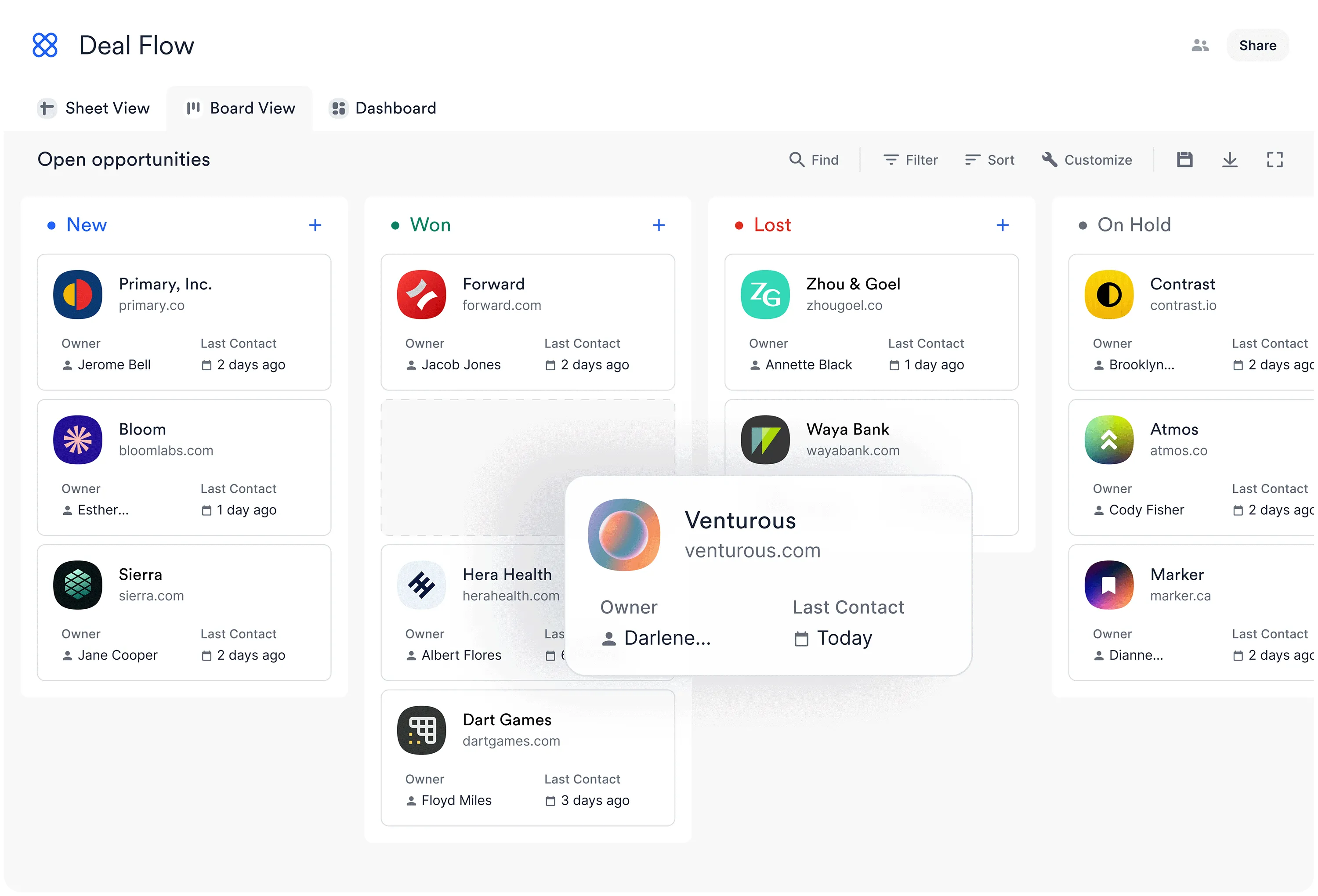Viewport: 1318px width, 896px height.
Task: Open the Dart Games deal card
Action: pyautogui.click(x=528, y=757)
